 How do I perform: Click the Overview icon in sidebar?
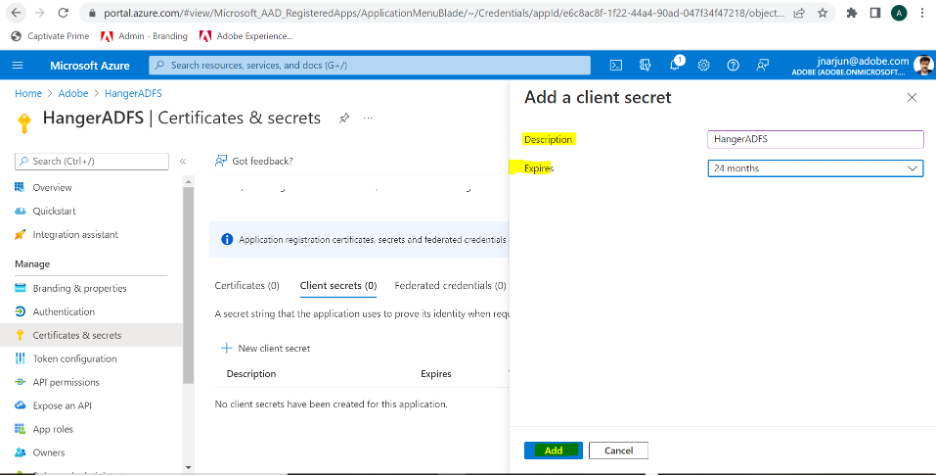[20, 187]
